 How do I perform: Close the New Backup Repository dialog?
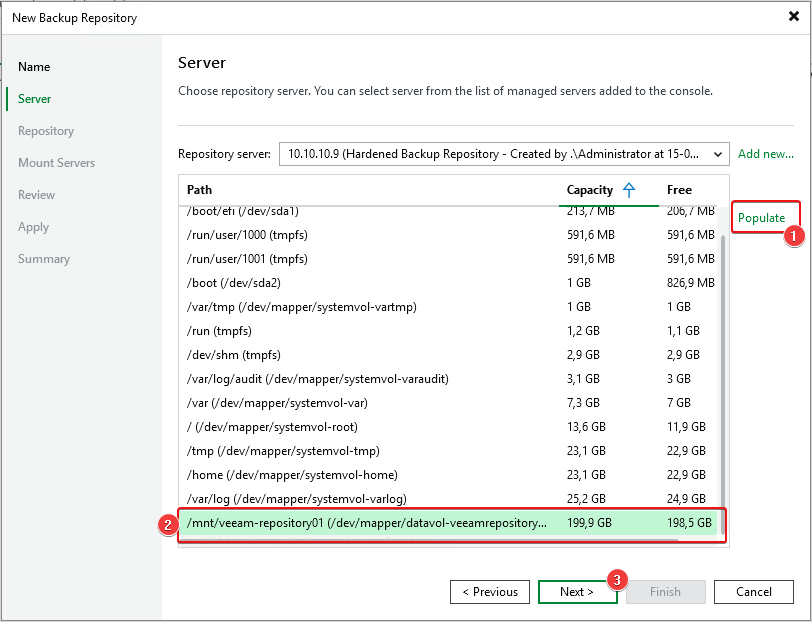pos(793,17)
